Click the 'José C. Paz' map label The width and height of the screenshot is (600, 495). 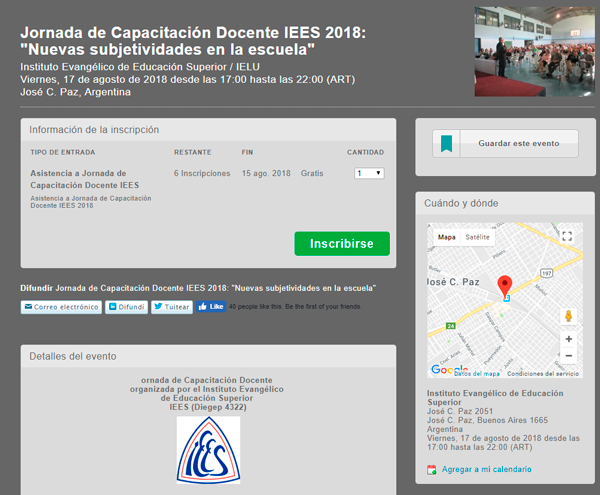pos(453,282)
